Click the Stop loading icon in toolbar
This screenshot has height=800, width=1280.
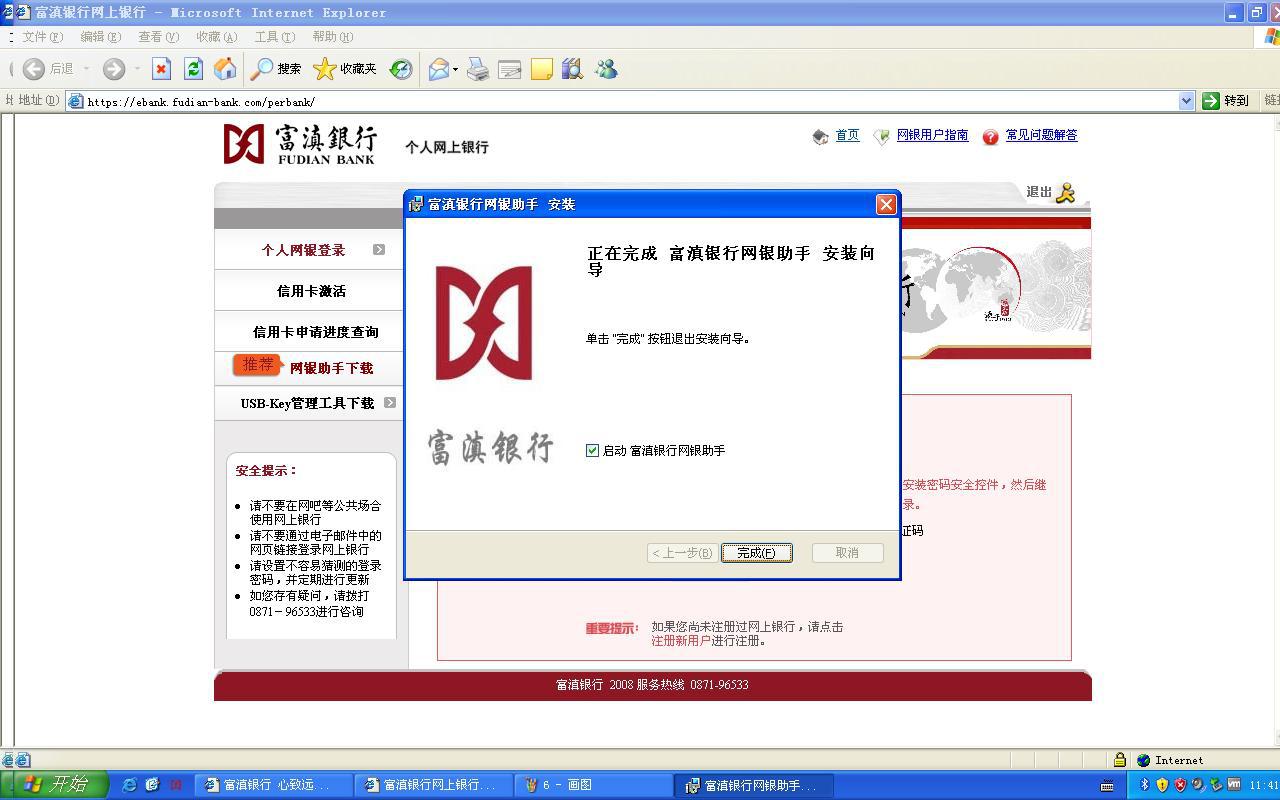click(161, 69)
